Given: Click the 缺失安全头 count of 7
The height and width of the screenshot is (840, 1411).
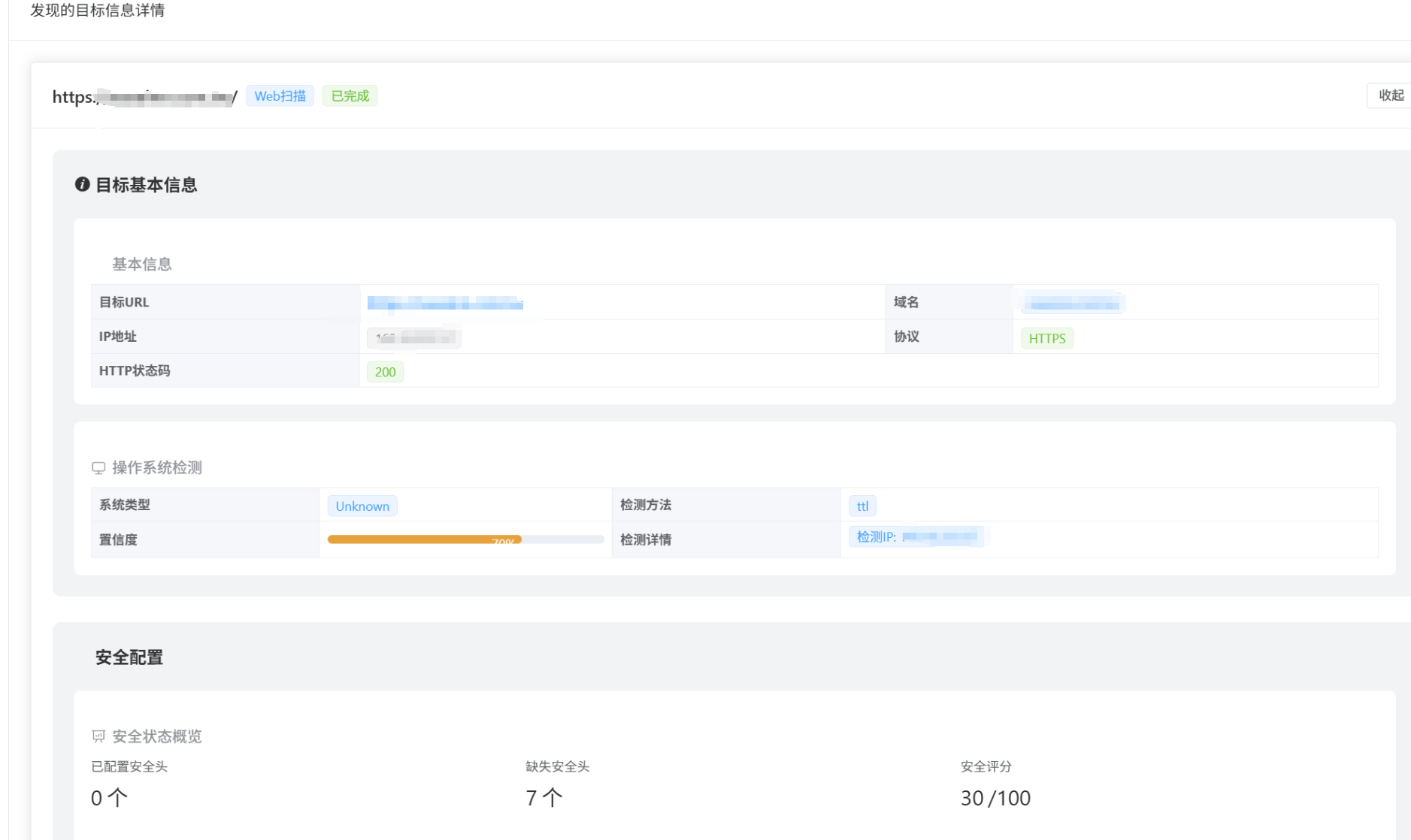Looking at the screenshot, I should (x=544, y=798).
